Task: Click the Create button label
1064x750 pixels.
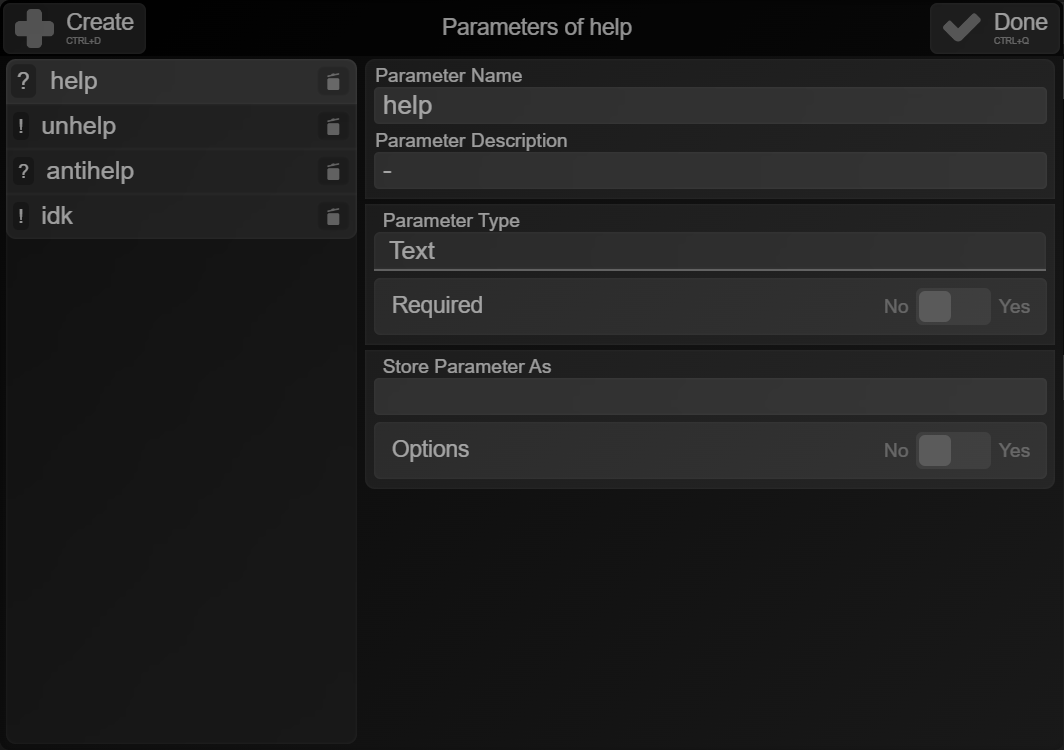Action: pos(100,22)
